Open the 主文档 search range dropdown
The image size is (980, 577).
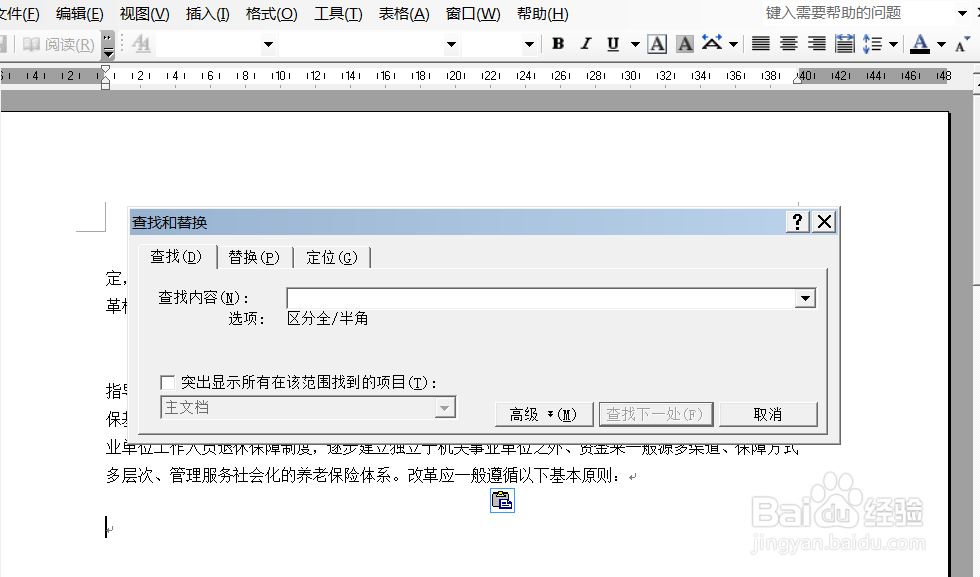444,407
